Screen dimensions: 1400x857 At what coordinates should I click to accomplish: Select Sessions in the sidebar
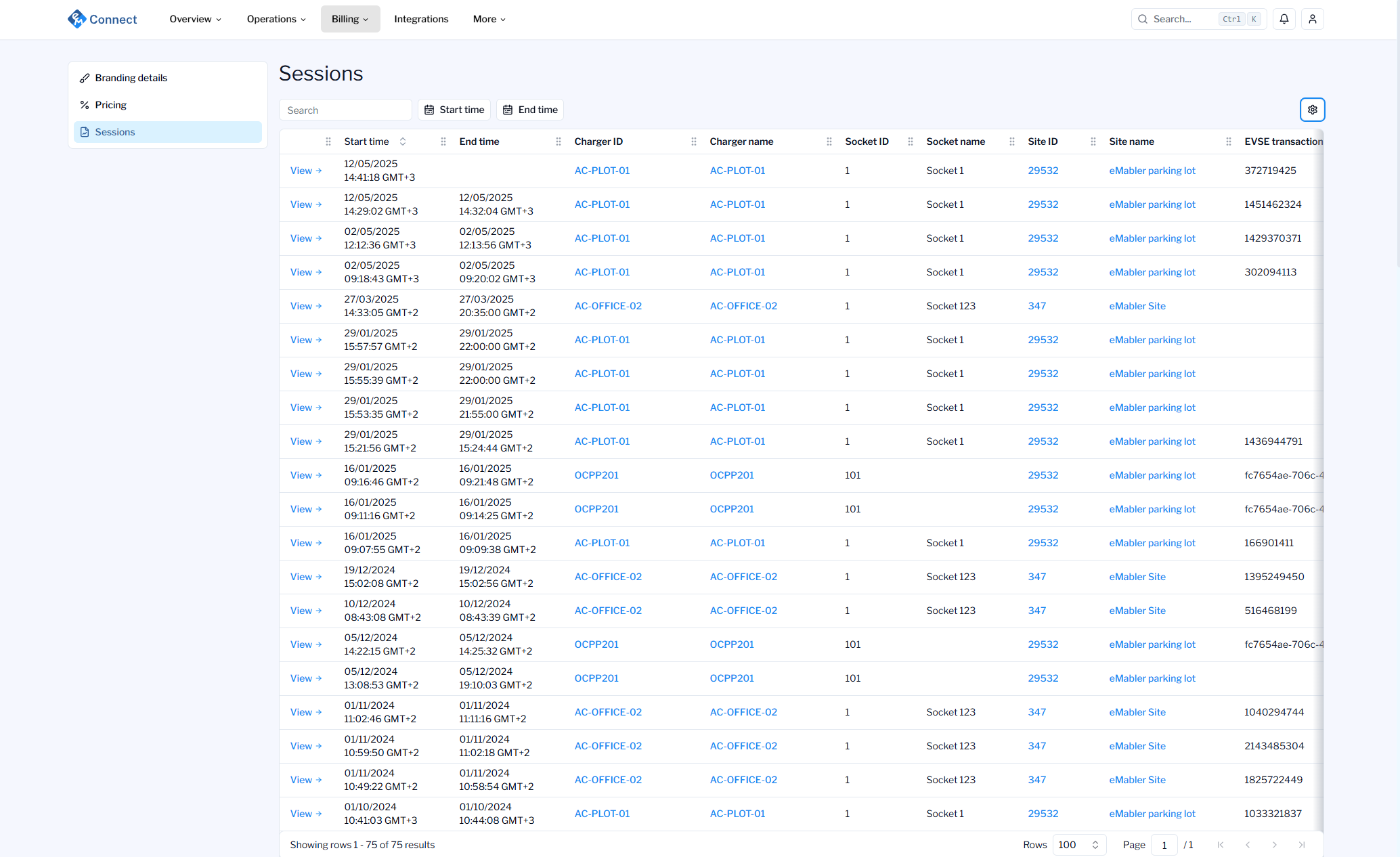pyautogui.click(x=114, y=131)
